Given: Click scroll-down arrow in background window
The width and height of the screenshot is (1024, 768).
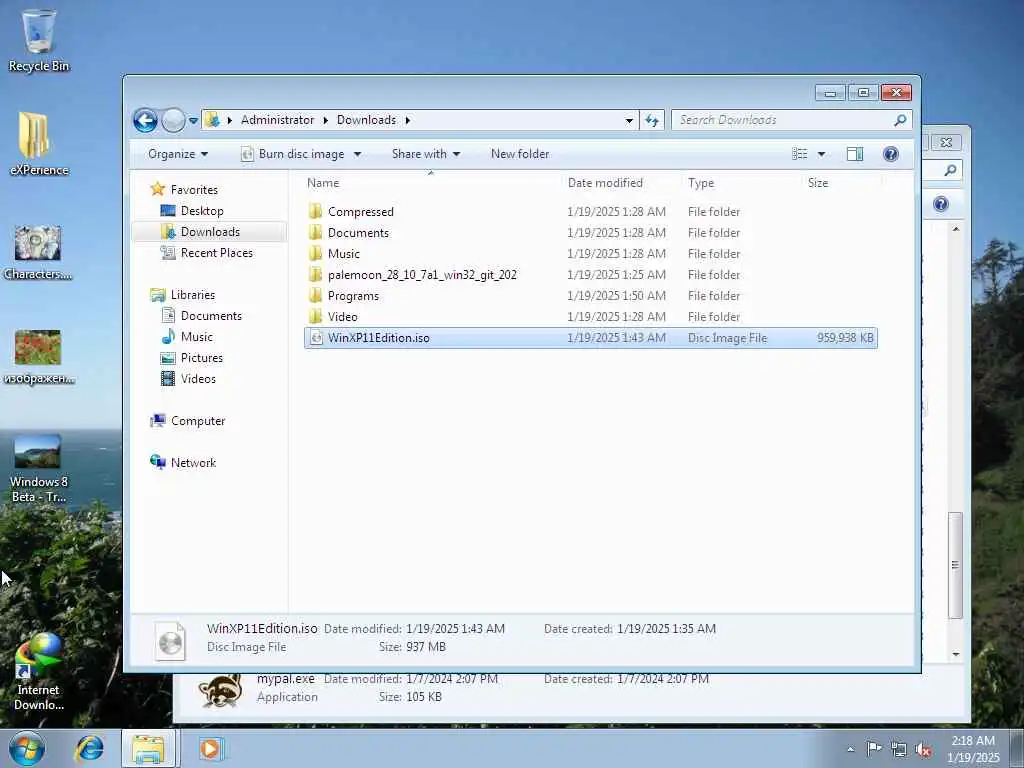Looking at the screenshot, I should (x=956, y=654).
